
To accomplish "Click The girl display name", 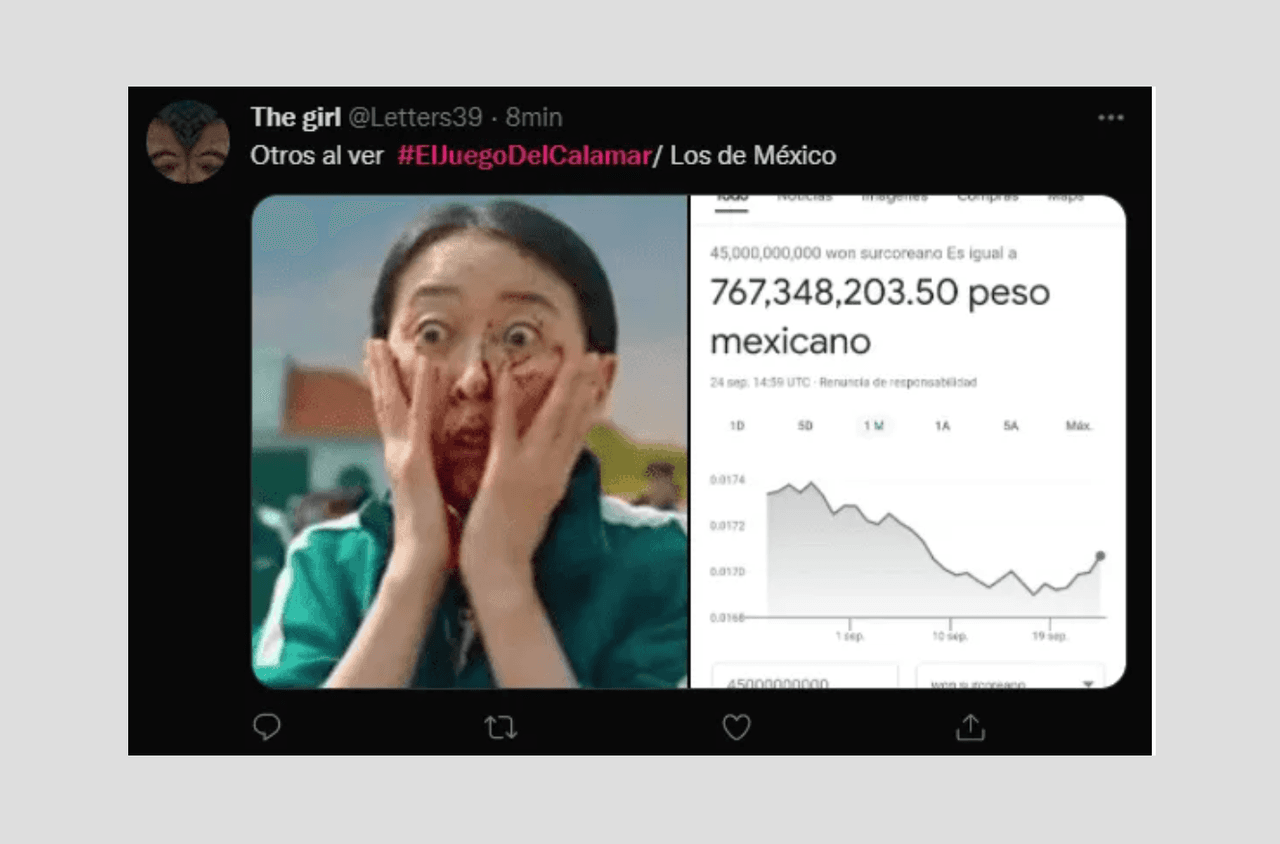I will [296, 117].
